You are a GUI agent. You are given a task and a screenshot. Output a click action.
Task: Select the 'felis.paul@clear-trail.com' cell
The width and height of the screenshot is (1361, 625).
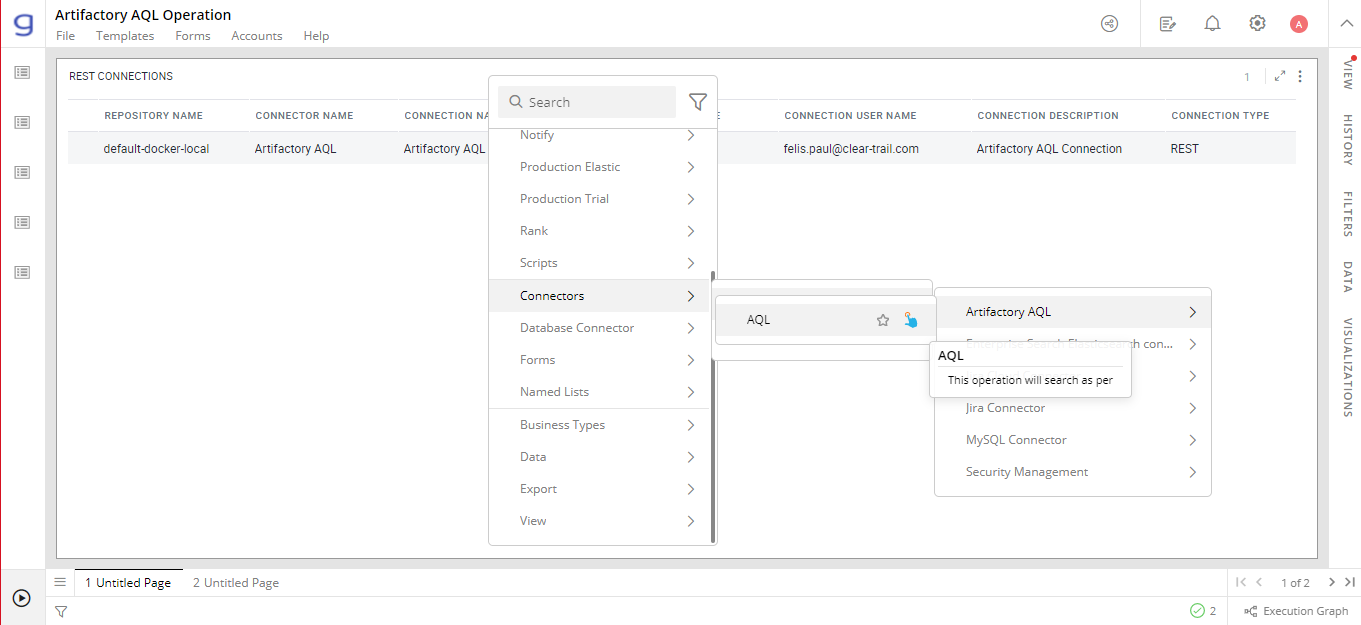pyautogui.click(x=851, y=149)
